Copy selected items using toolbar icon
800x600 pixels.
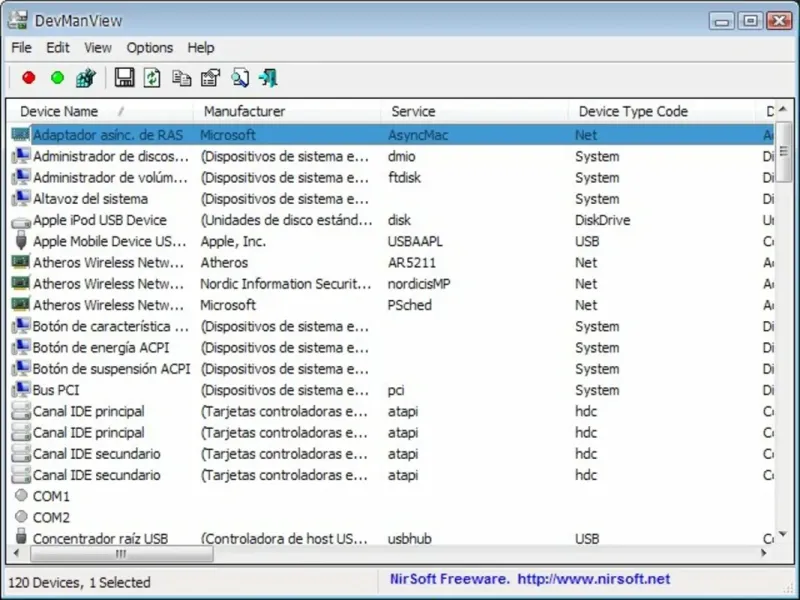[181, 77]
